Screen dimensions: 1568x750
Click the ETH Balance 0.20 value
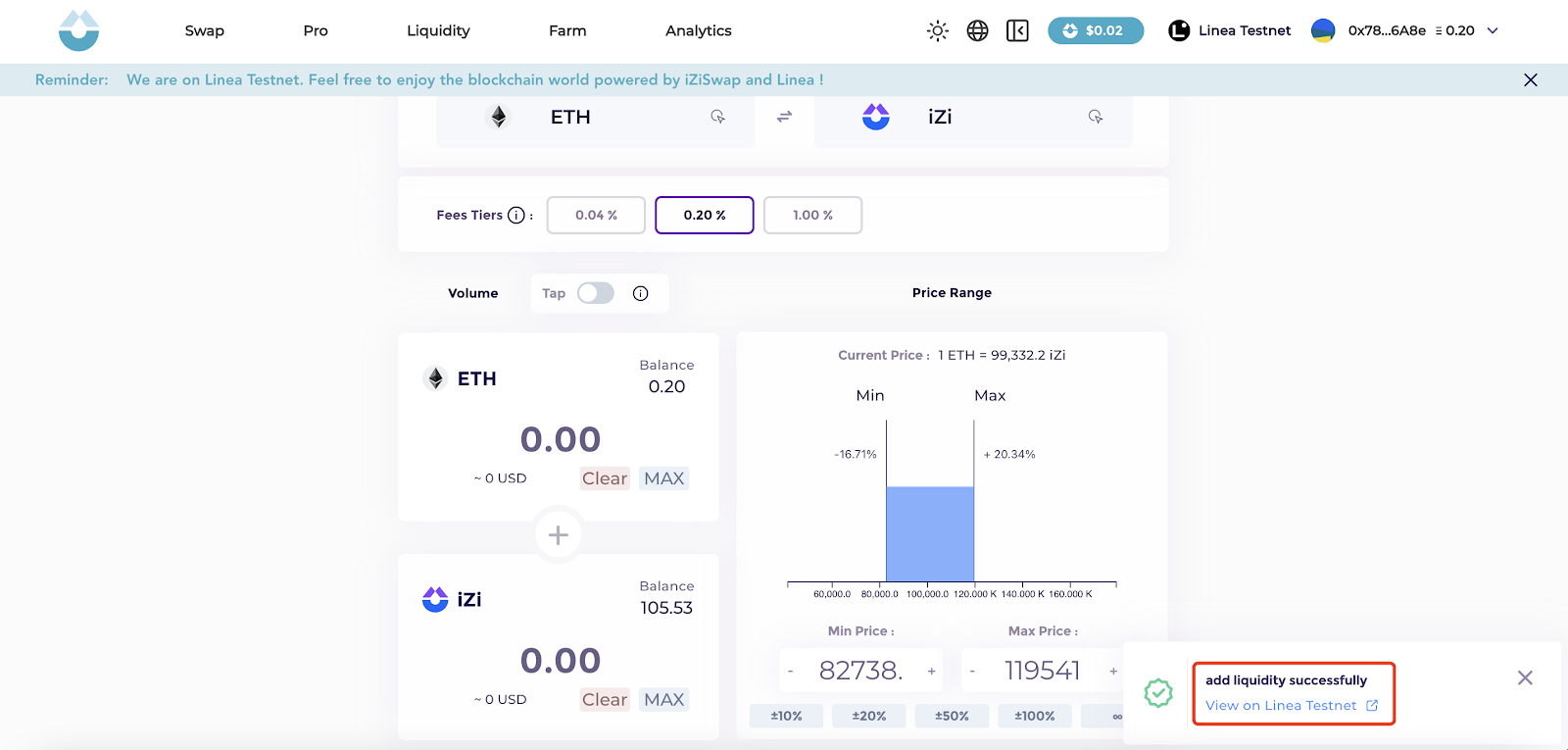[x=666, y=387]
